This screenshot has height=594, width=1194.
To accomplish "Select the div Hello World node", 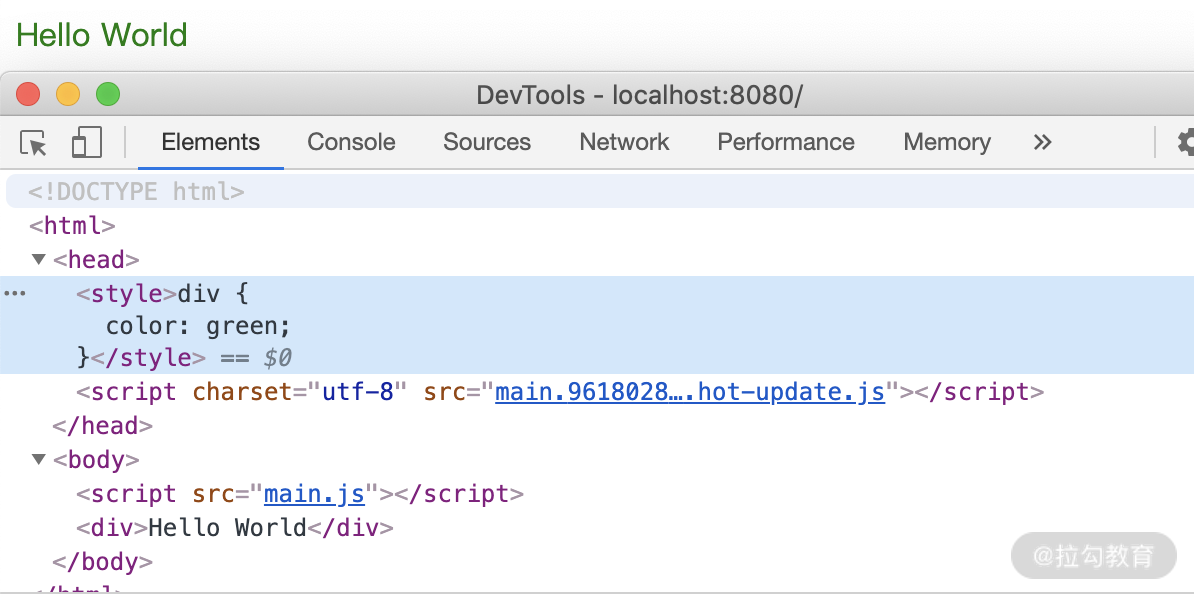I will pyautogui.click(x=234, y=528).
